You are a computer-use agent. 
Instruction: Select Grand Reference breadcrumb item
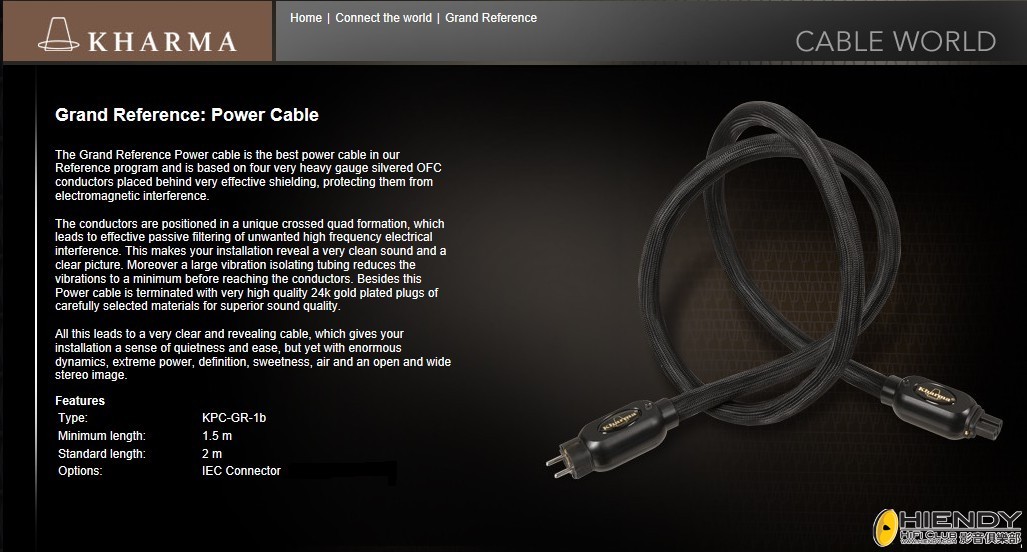[x=491, y=18]
